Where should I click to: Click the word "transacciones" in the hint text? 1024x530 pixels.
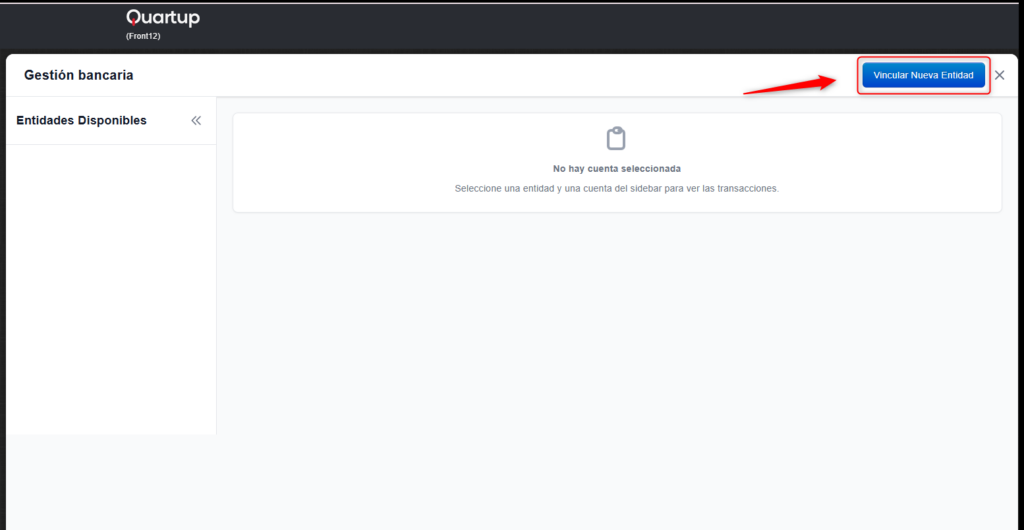[x=746, y=188]
